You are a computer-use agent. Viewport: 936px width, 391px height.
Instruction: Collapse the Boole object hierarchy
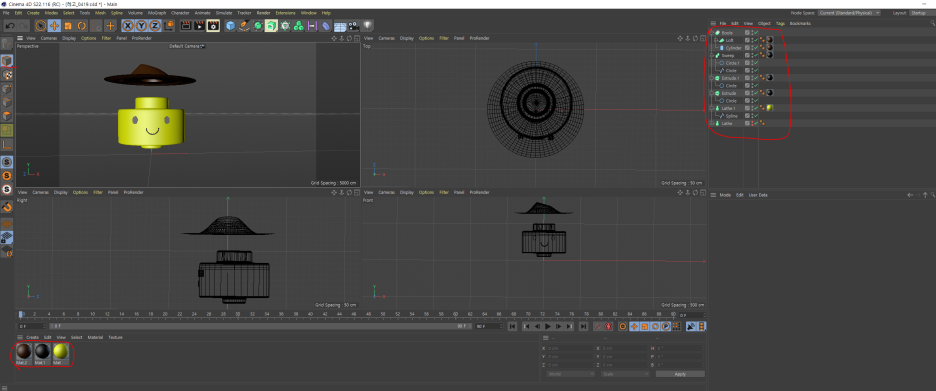[x=712, y=33]
